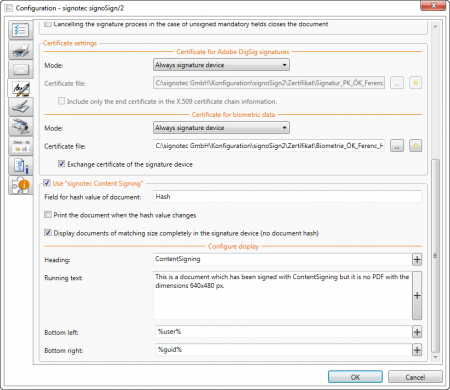Viewport: 450px width, 390px height.
Task: Click the Bottom right field with %guid%
Action: [x=284, y=350]
